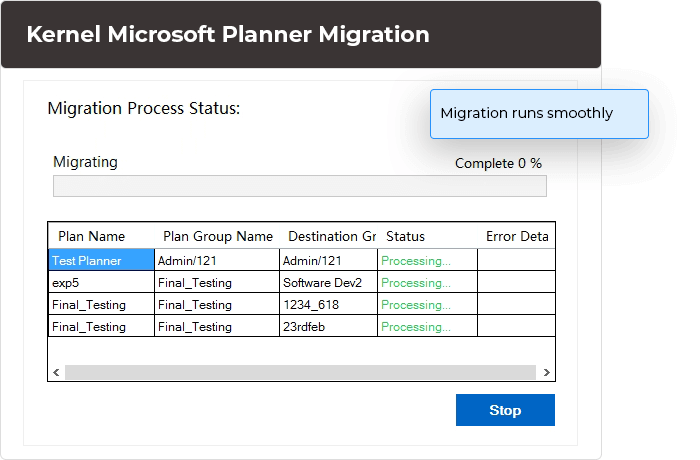Select the Error Deta column header
Screen dimensions: 700x460
pyautogui.click(x=517, y=236)
